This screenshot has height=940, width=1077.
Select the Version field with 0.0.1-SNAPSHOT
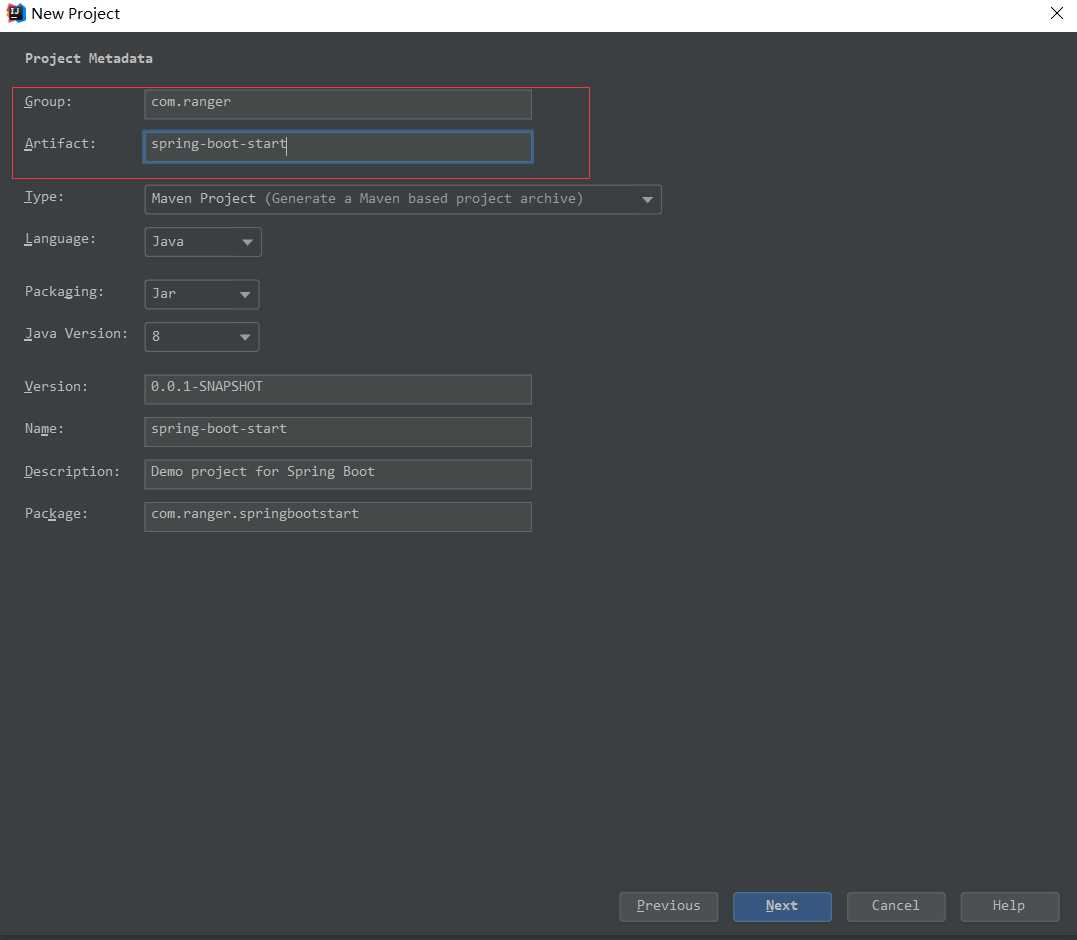tap(337, 388)
